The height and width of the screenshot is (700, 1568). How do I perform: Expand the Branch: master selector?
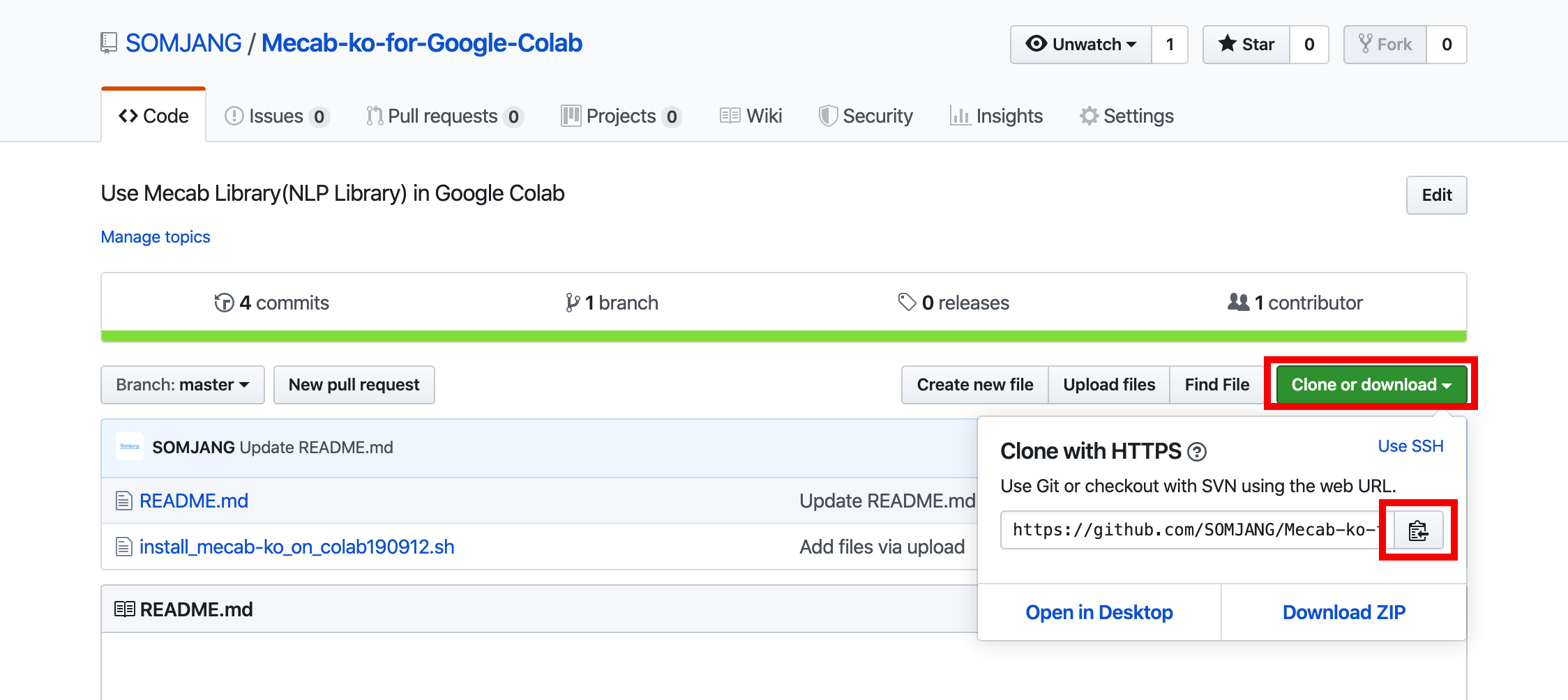[183, 385]
